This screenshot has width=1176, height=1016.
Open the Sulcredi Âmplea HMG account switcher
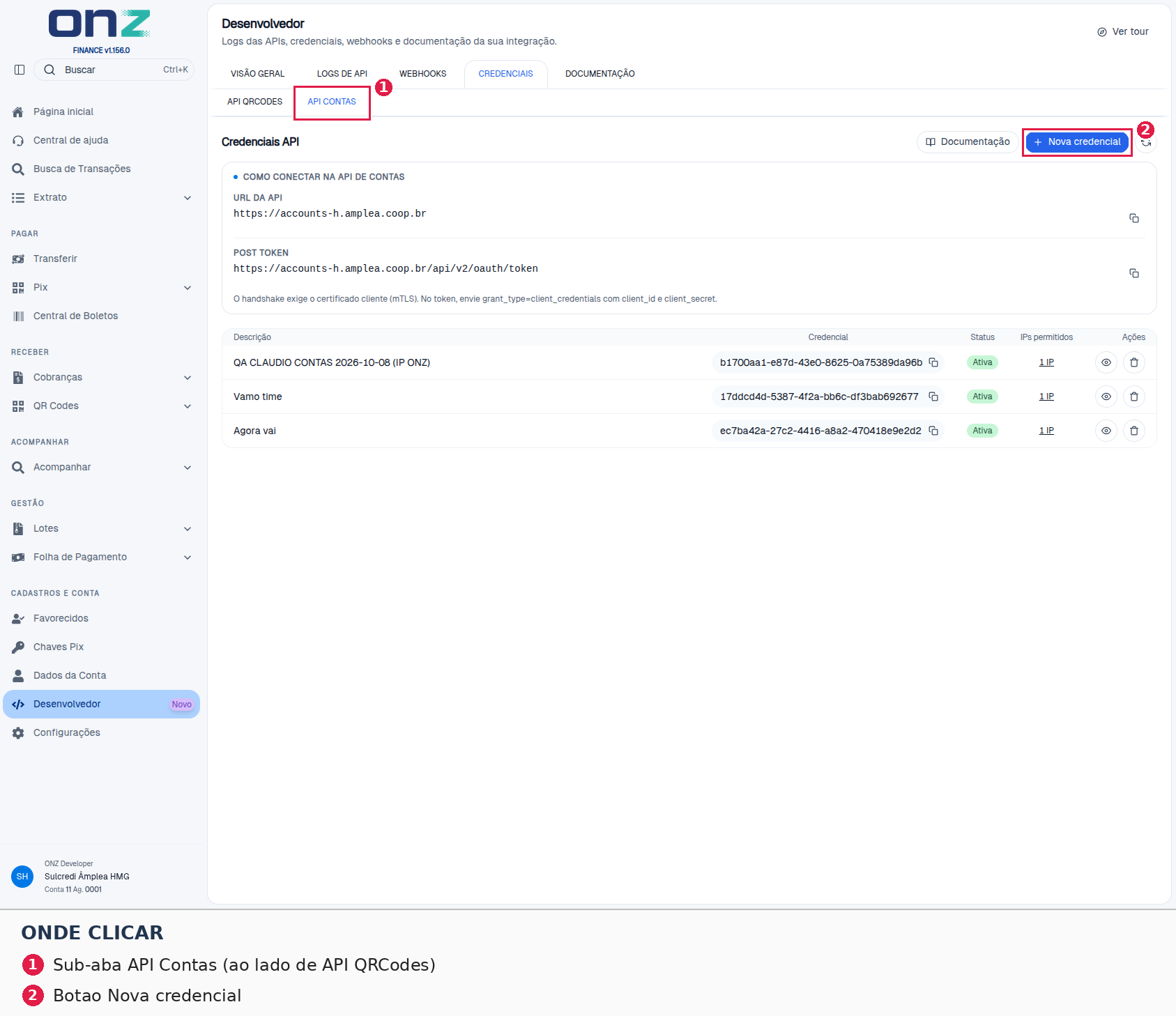coord(101,877)
